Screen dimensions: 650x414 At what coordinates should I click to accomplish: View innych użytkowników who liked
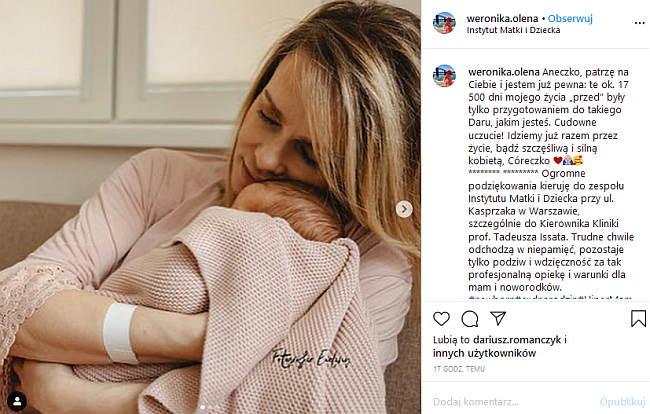(485, 353)
